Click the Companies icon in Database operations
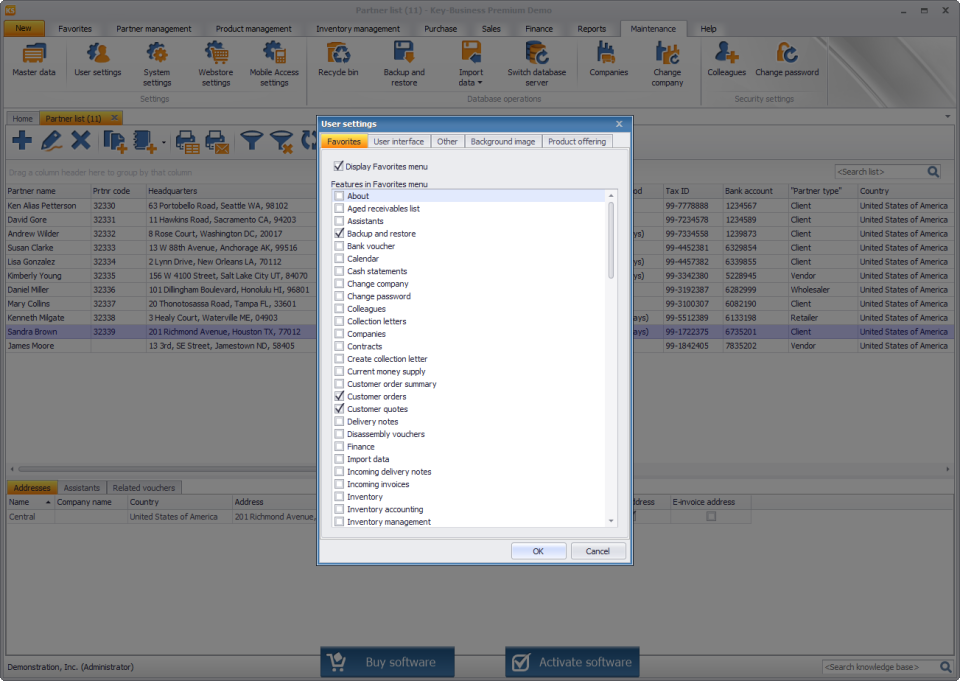Viewport: 960px width, 681px height. click(609, 62)
